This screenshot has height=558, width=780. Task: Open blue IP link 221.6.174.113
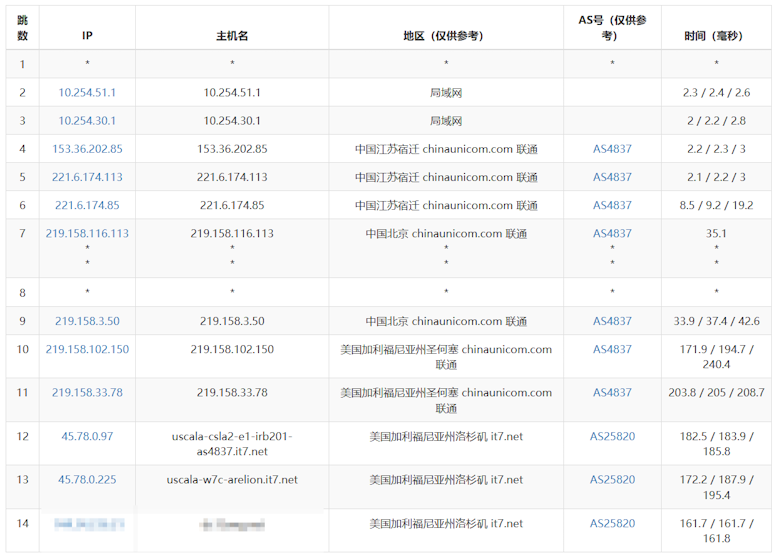pos(87,177)
